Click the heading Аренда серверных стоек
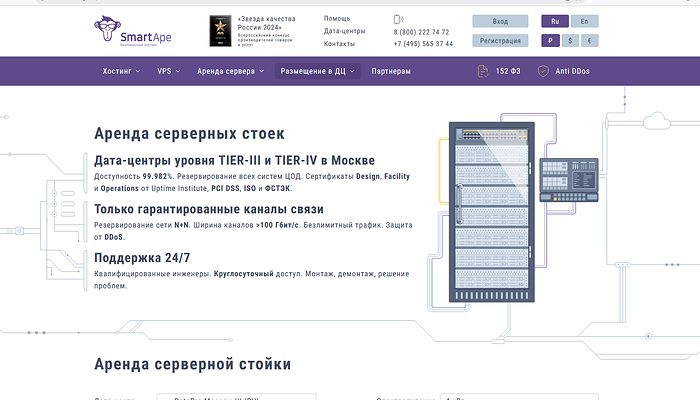The image size is (700, 400). (189, 133)
